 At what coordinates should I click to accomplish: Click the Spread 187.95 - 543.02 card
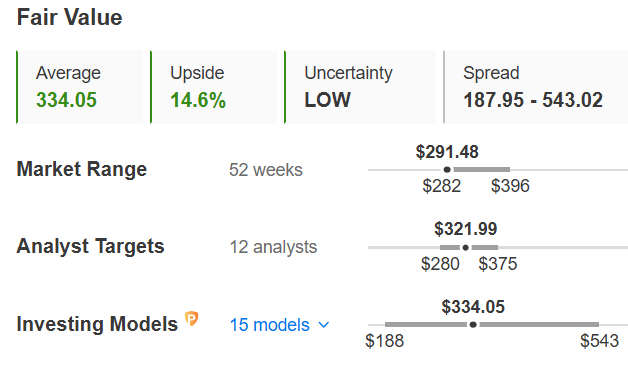[x=535, y=87]
